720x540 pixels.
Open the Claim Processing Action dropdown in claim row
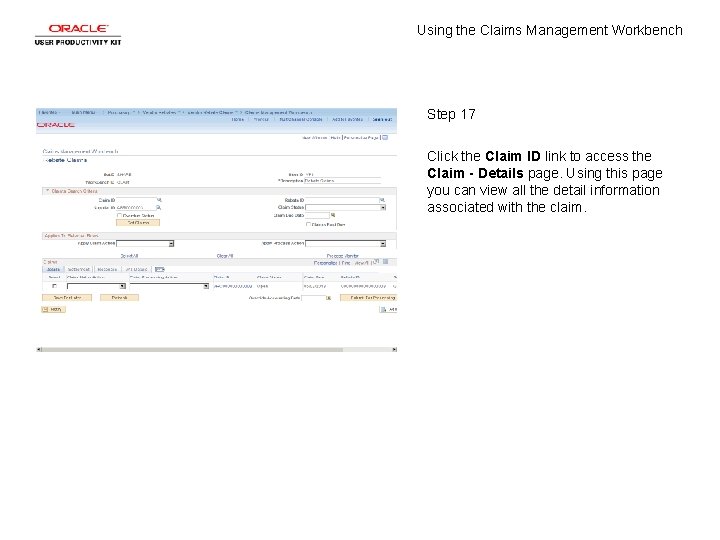coord(169,286)
